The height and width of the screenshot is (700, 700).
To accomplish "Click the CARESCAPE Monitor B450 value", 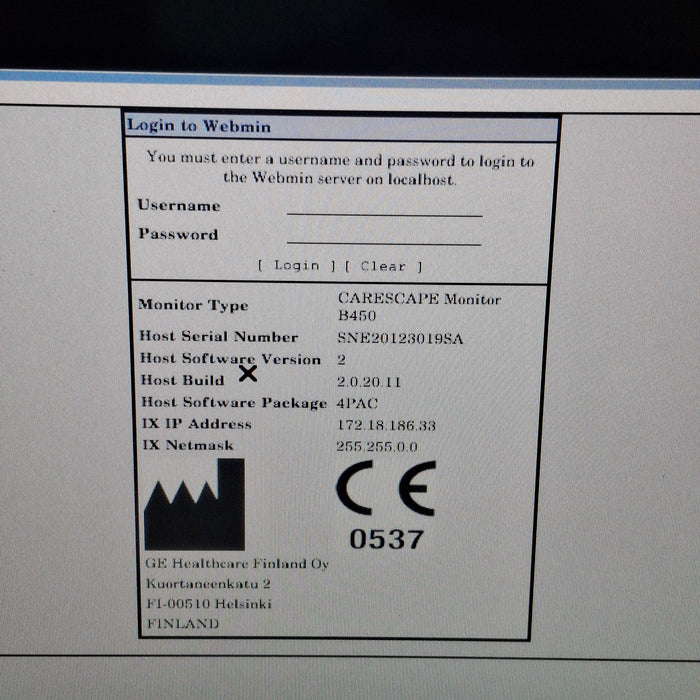I will click(419, 307).
